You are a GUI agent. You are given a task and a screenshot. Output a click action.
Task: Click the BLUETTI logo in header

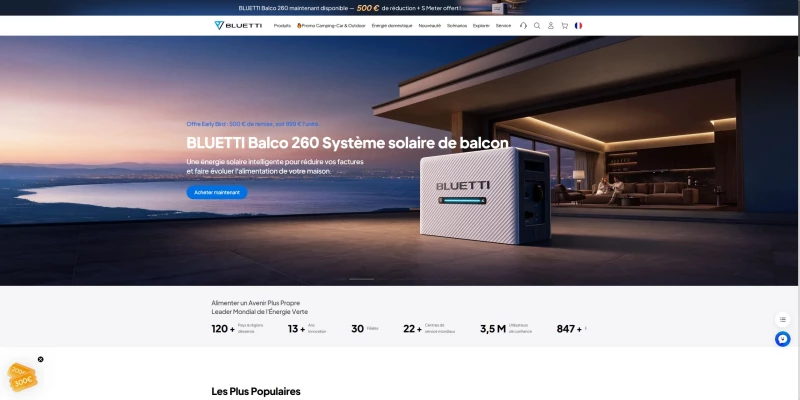coord(238,26)
